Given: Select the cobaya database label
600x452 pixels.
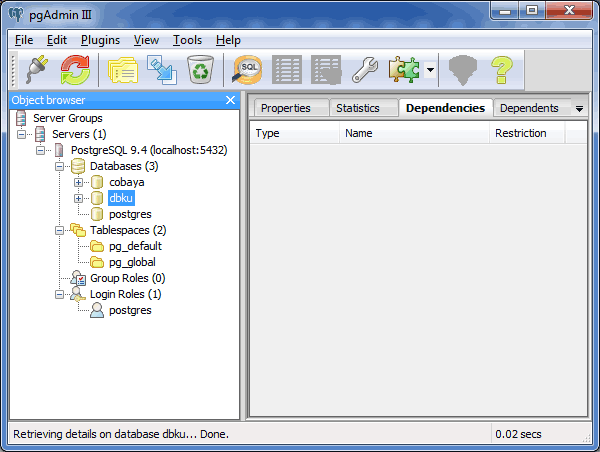Looking at the screenshot, I should 127,182.
